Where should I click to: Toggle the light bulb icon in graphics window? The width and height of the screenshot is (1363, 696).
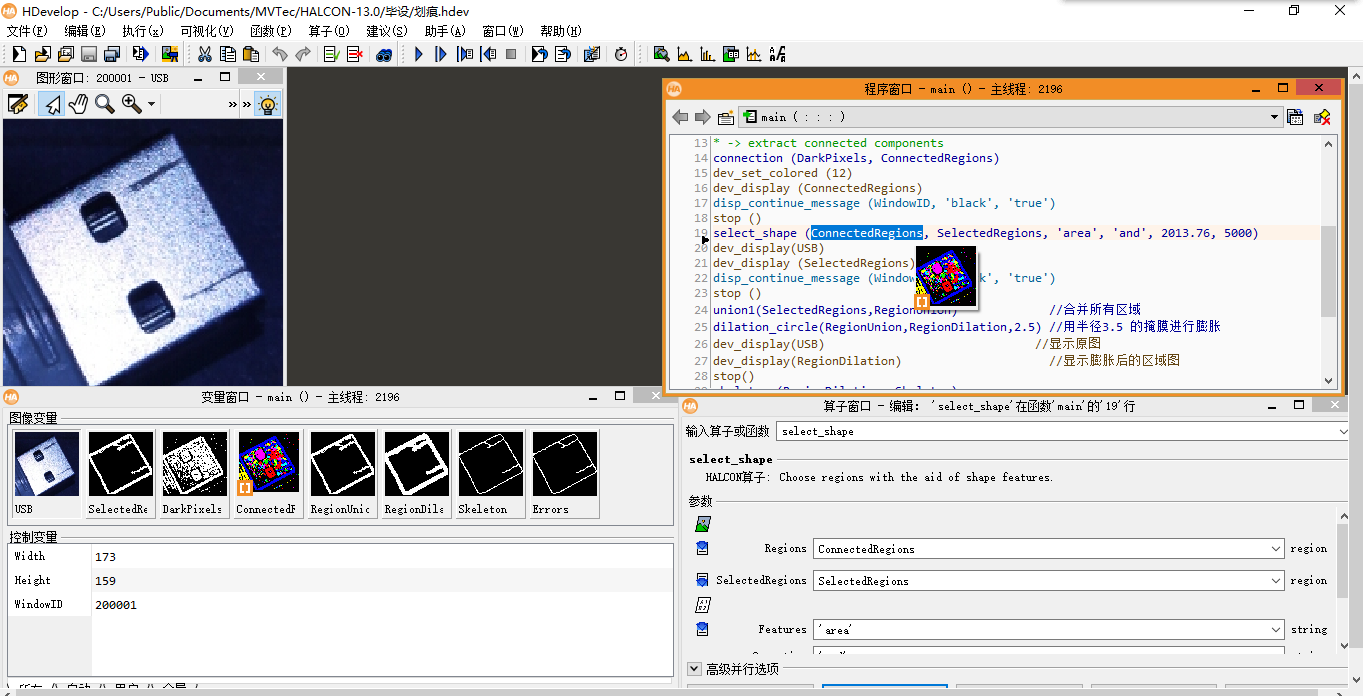click(x=267, y=103)
